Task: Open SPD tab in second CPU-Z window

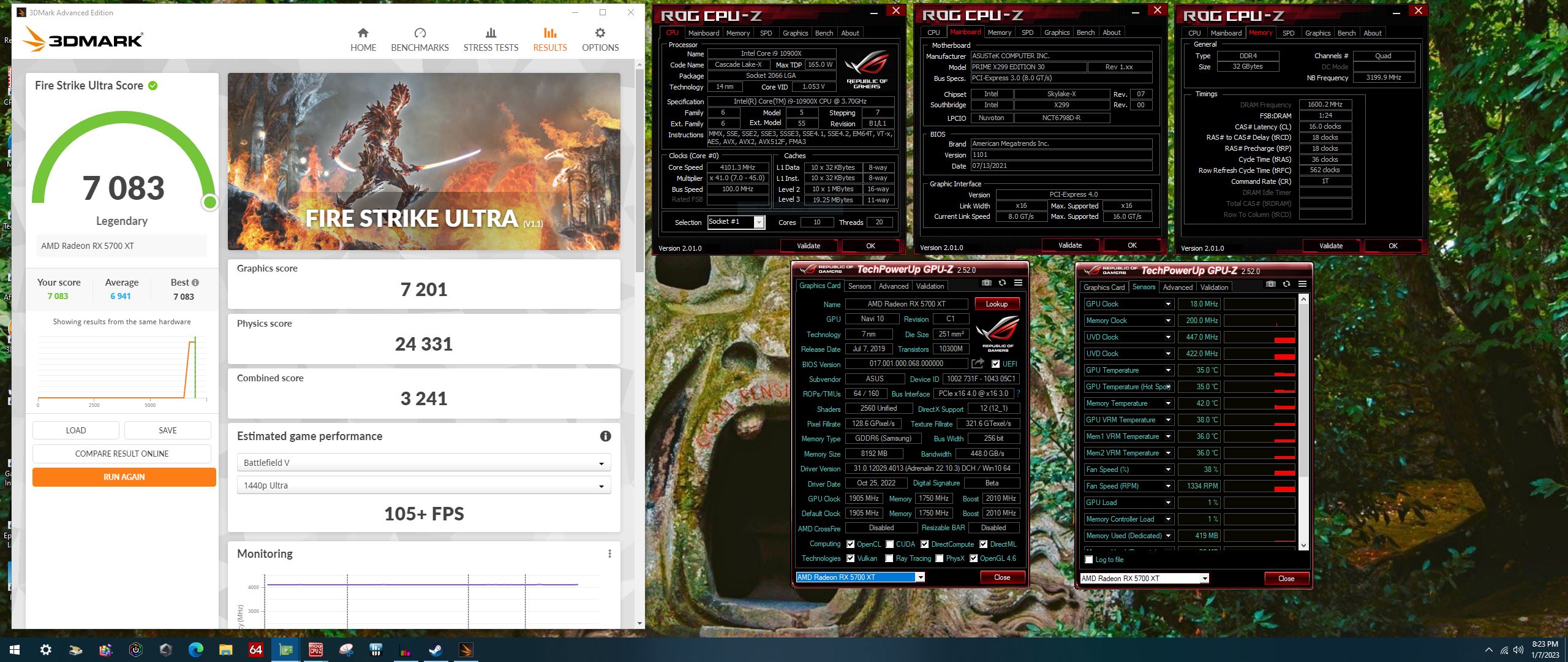Action: [1027, 32]
